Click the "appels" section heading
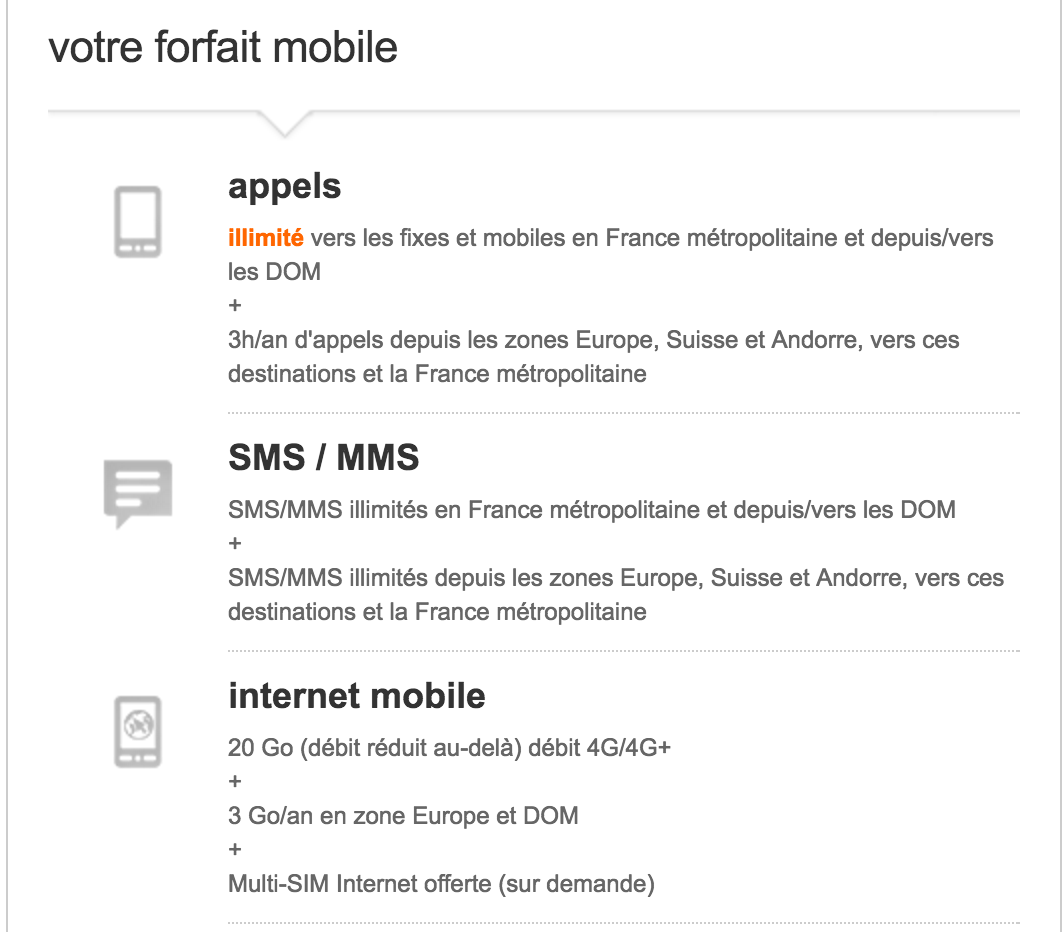Screen dimensions: 1064x932 284,186
